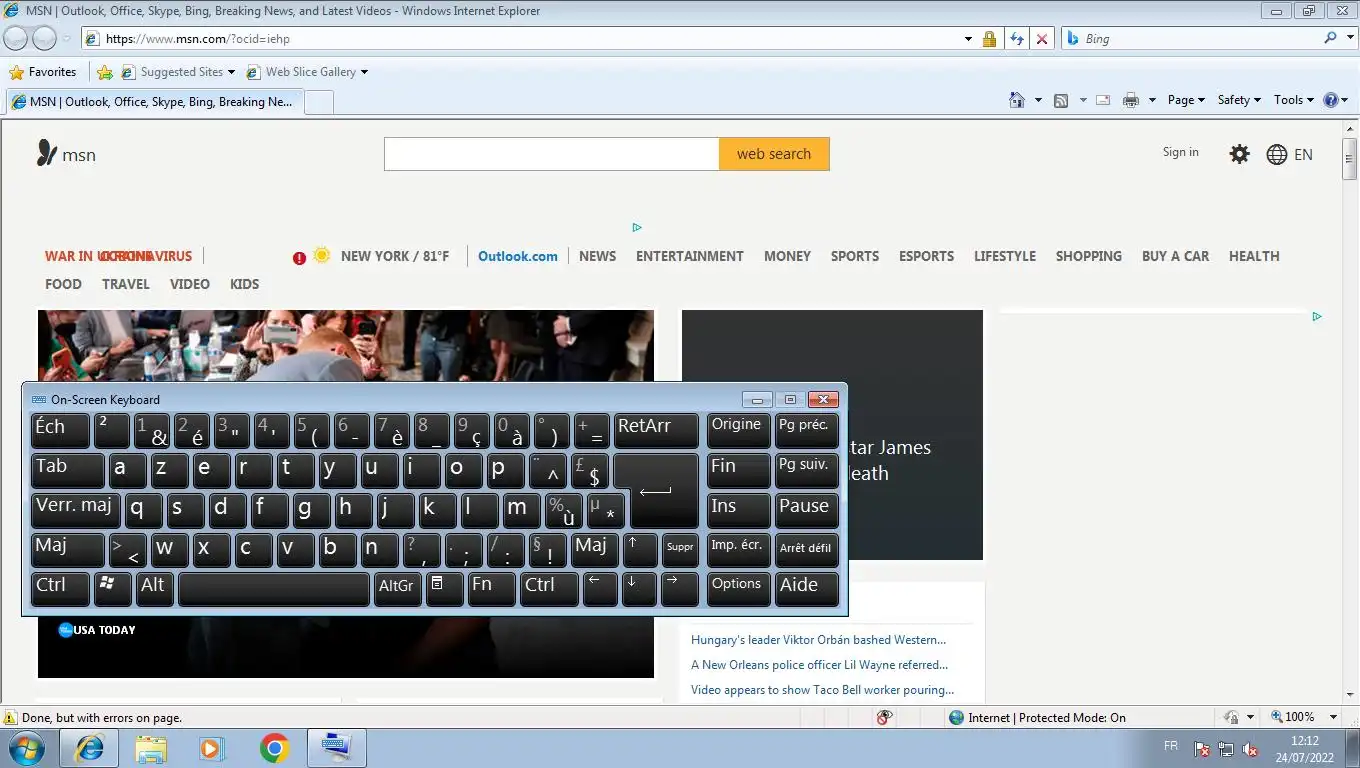Toggle the left Maj shift key
1360x768 pixels.
click(67, 550)
